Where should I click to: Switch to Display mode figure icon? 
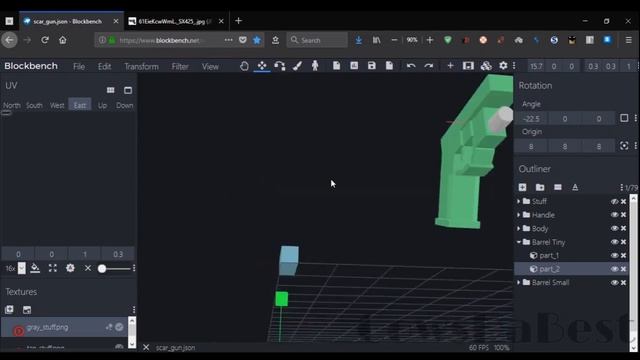tap(315, 66)
